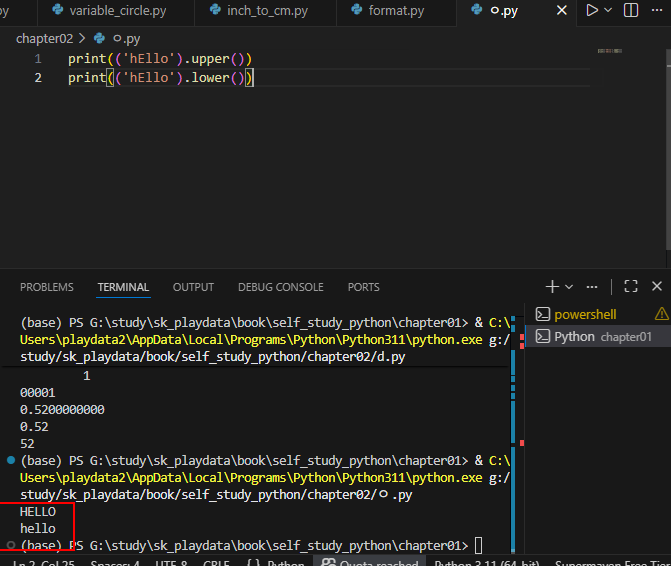
Task: Click Quota reached status bar item
Action: (370, 563)
